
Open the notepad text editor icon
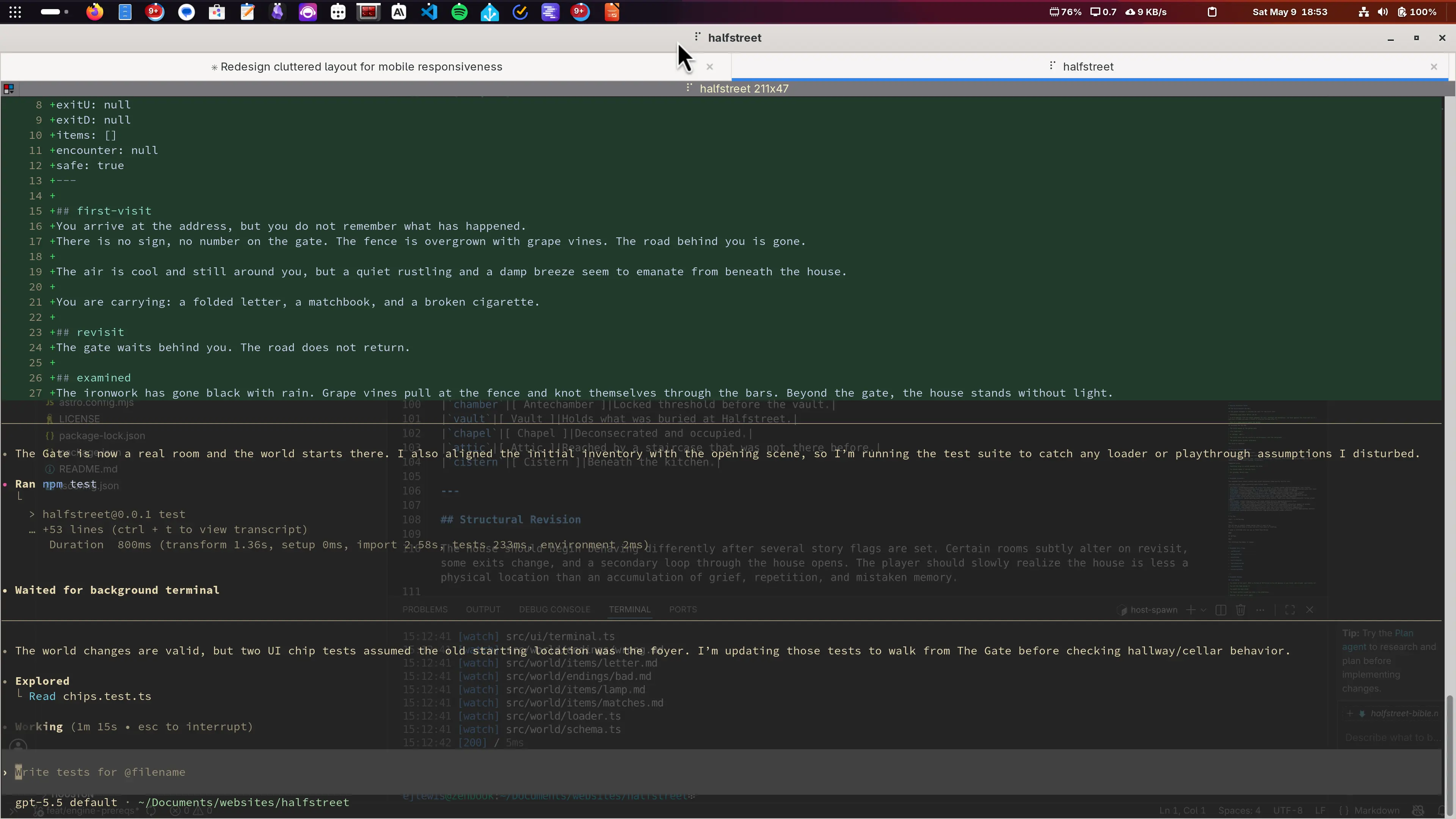pos(247,12)
